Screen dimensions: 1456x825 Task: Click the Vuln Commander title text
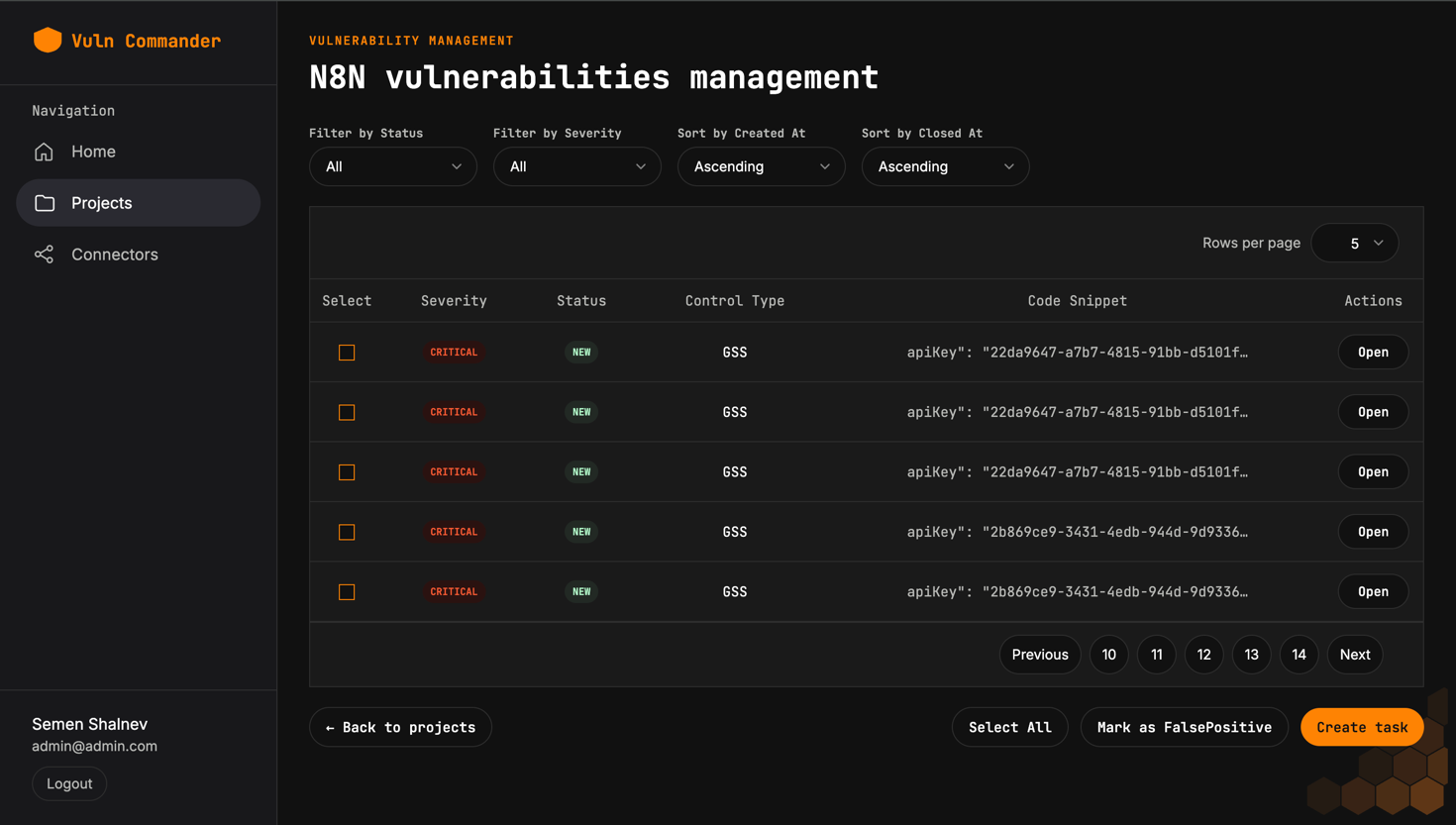tap(146, 41)
